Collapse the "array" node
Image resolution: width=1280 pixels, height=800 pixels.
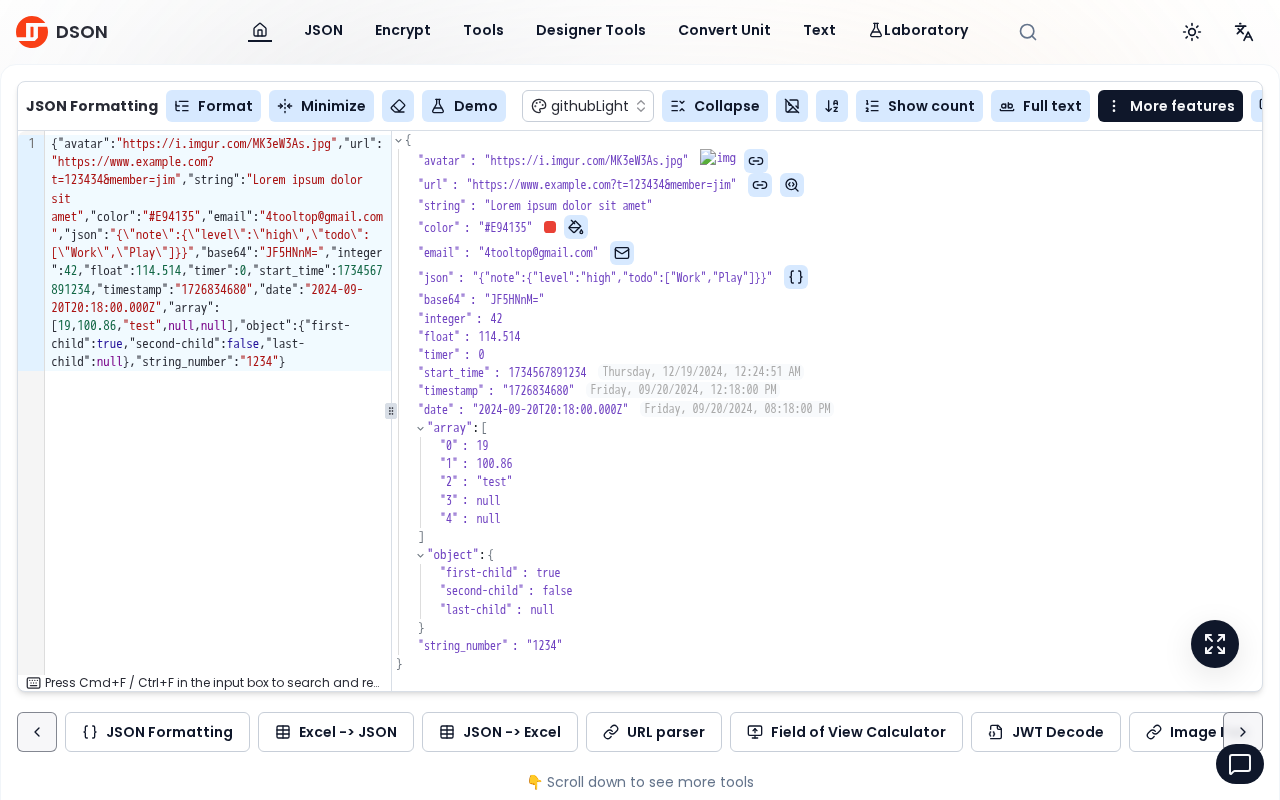click(x=421, y=428)
